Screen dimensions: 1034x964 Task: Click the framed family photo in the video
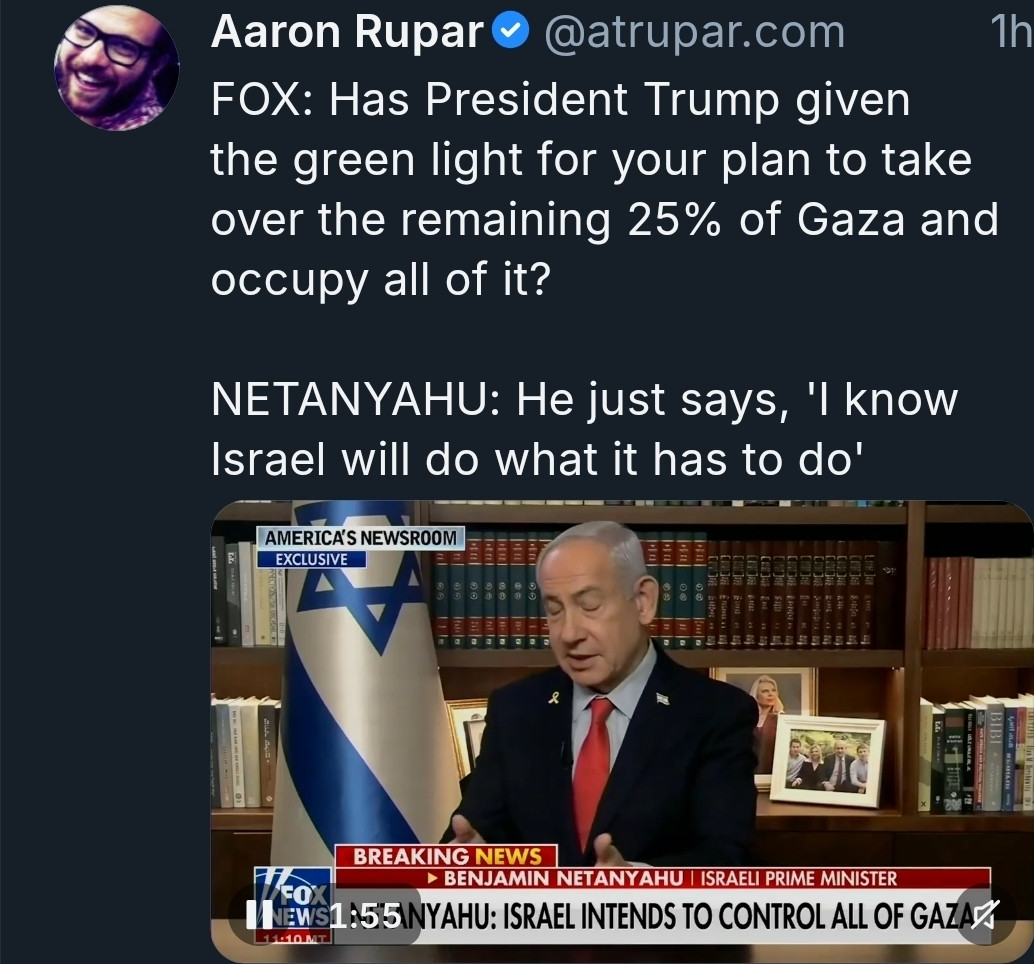click(x=828, y=761)
